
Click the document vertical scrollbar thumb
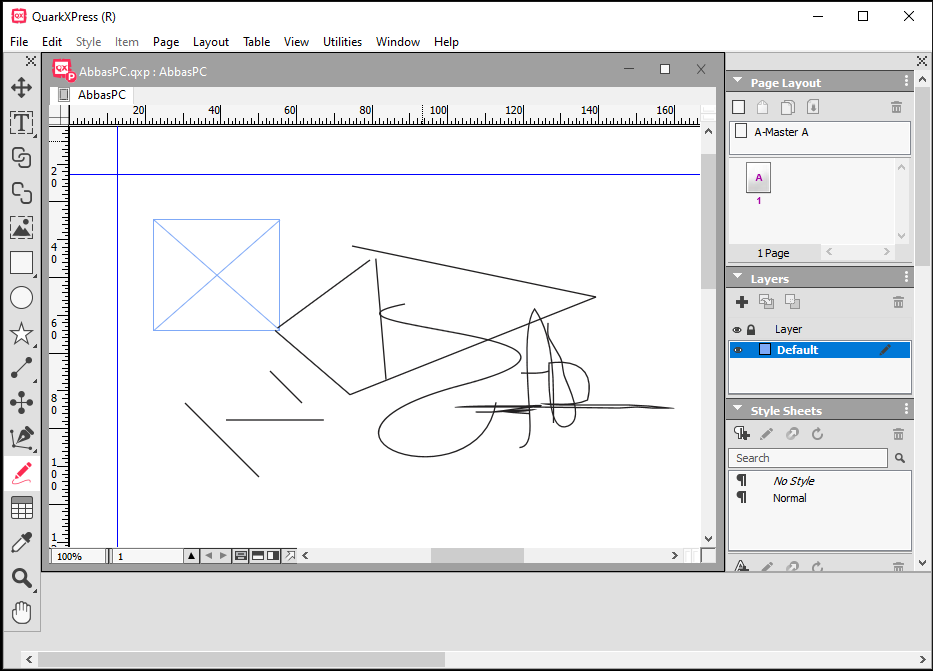point(708,221)
